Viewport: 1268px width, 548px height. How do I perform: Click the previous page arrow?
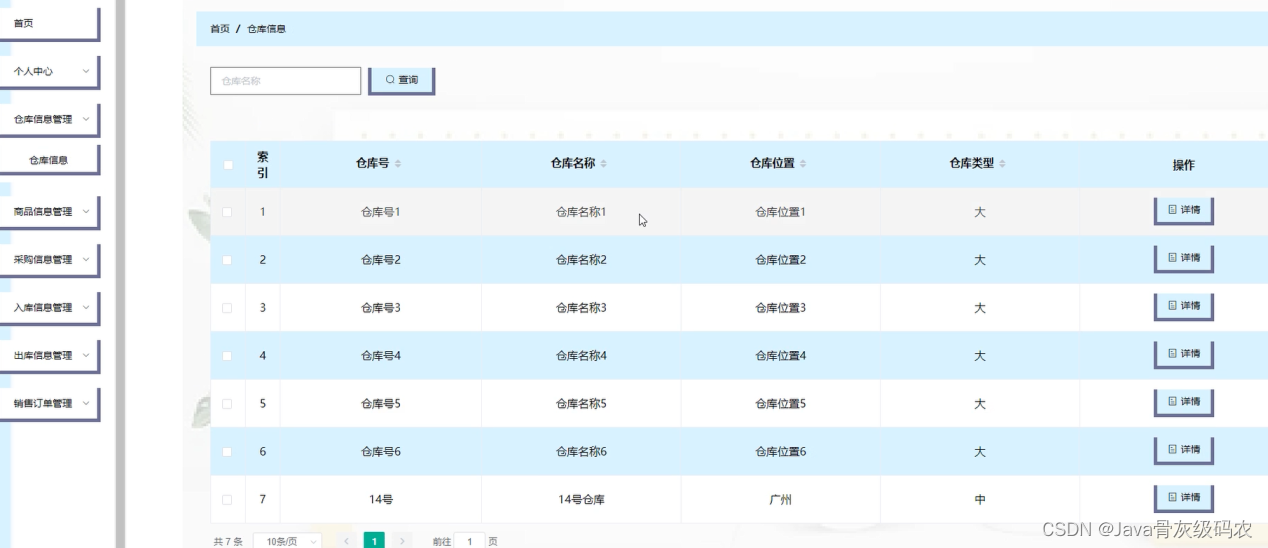(346, 541)
